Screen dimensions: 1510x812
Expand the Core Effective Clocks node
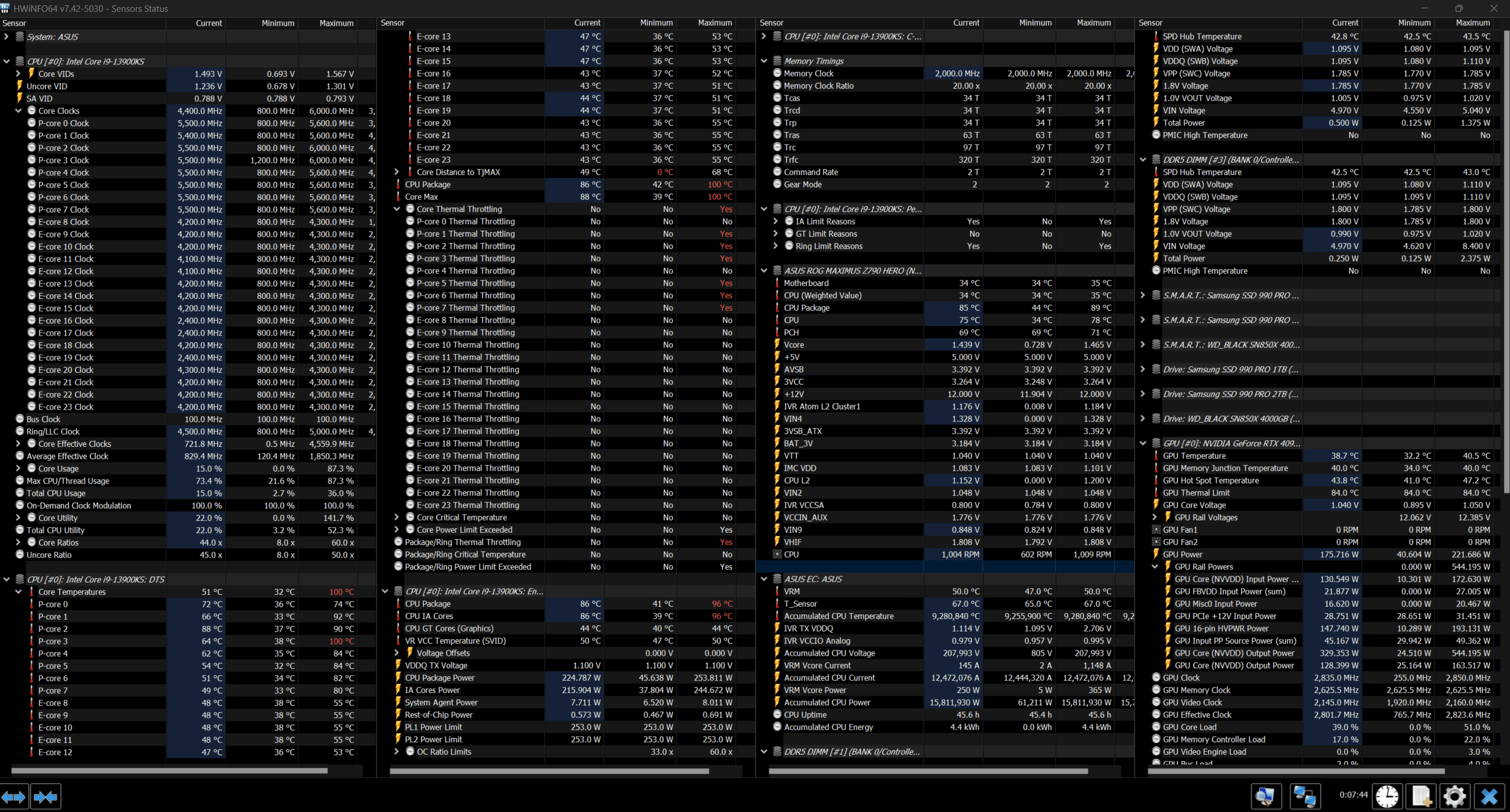click(18, 444)
